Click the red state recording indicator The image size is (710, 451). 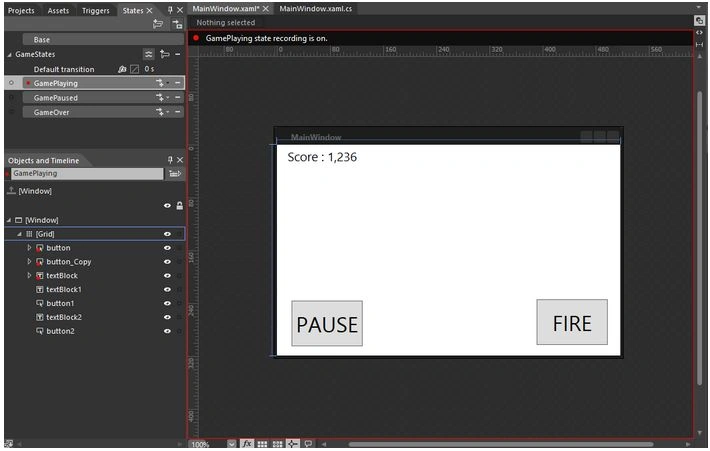(196, 38)
